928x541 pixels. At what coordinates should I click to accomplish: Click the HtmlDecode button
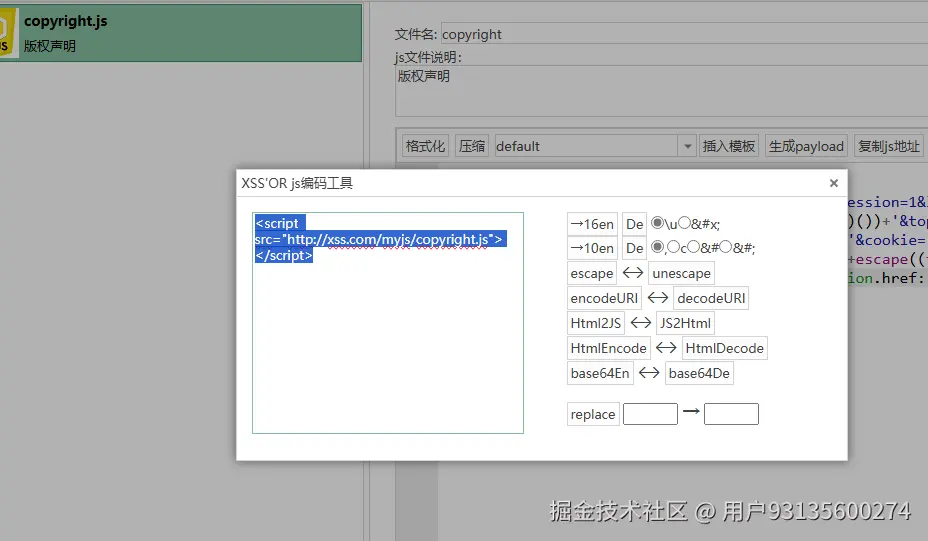(724, 348)
